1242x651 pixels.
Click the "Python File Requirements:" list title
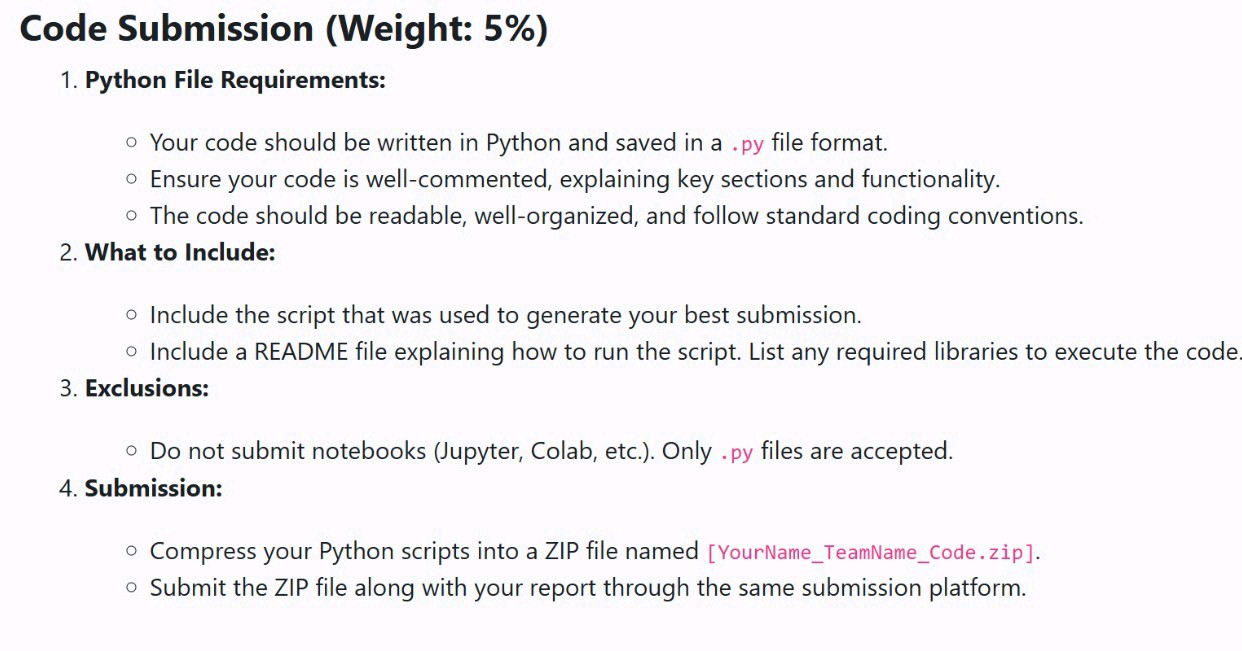pos(235,80)
